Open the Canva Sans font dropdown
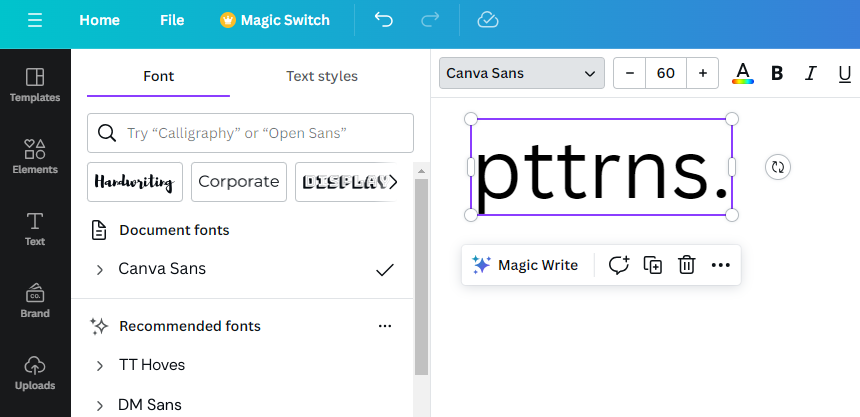This screenshot has width=860, height=417. (522, 73)
